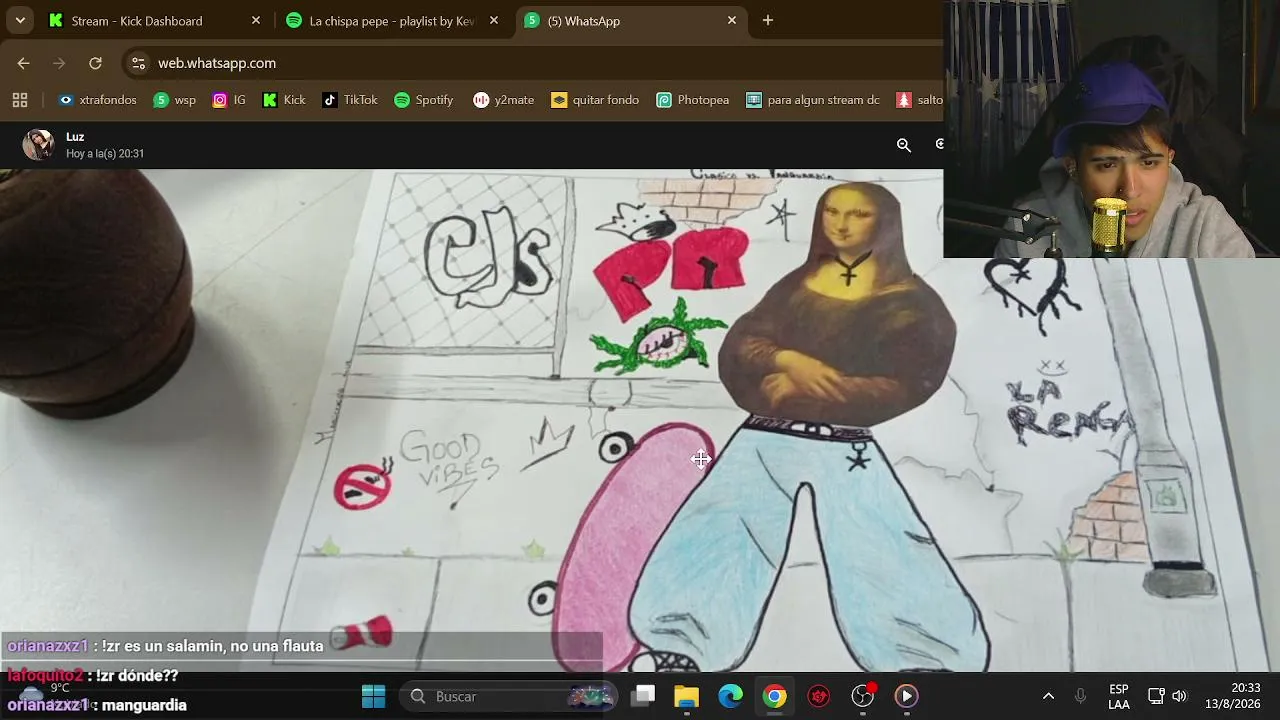Screen dimensions: 1280x720
Task: Click Luz's profile picture in image viewer
Action: [39, 145]
